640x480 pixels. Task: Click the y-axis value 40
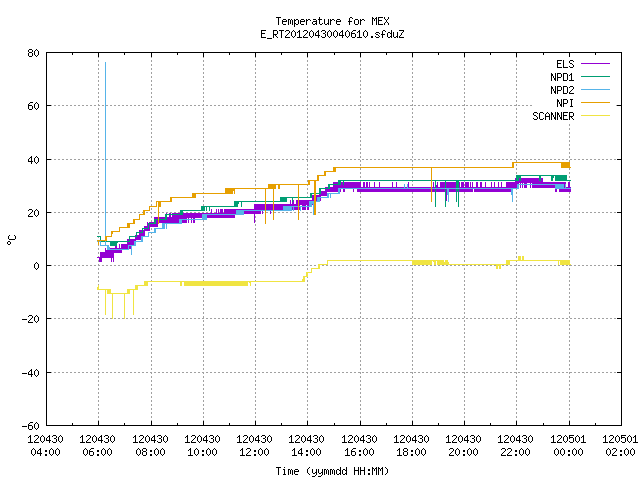(x=33, y=160)
